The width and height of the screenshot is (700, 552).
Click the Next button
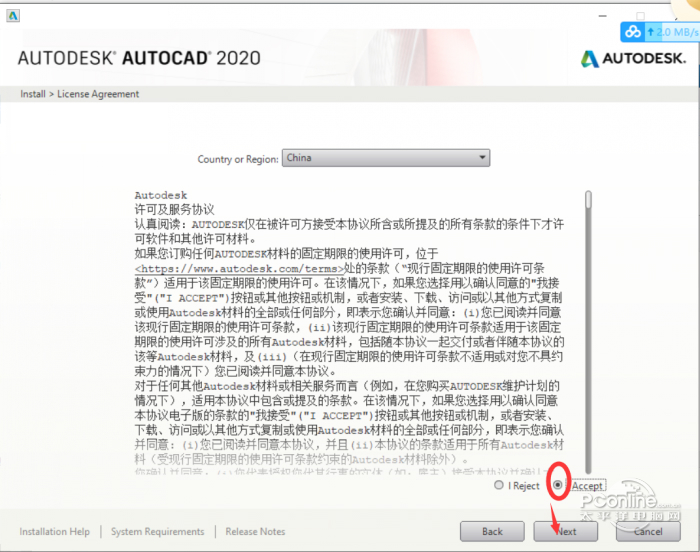click(x=566, y=531)
